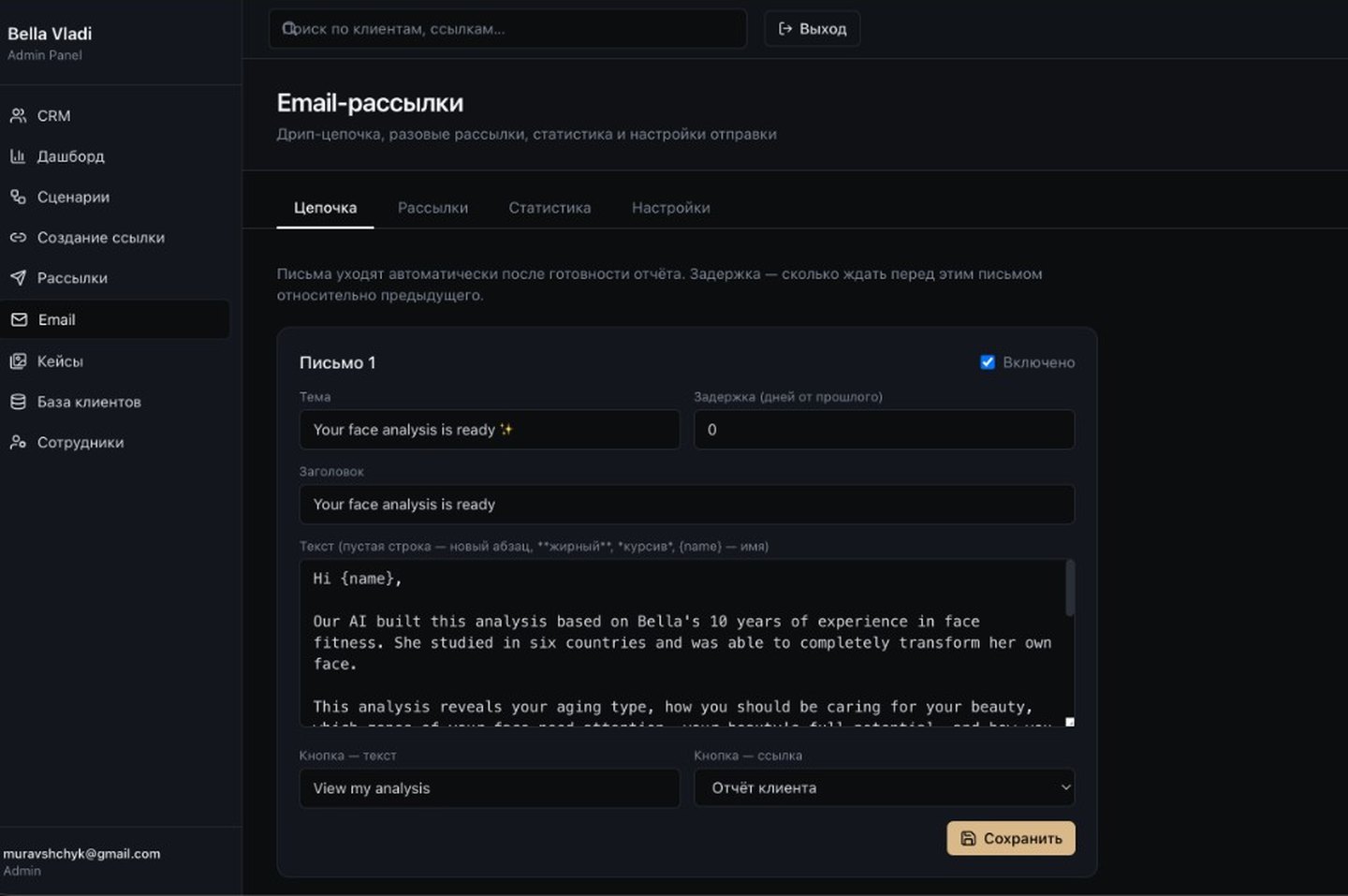
Task: Click the Кнопка — текст input field
Action: (x=490, y=788)
